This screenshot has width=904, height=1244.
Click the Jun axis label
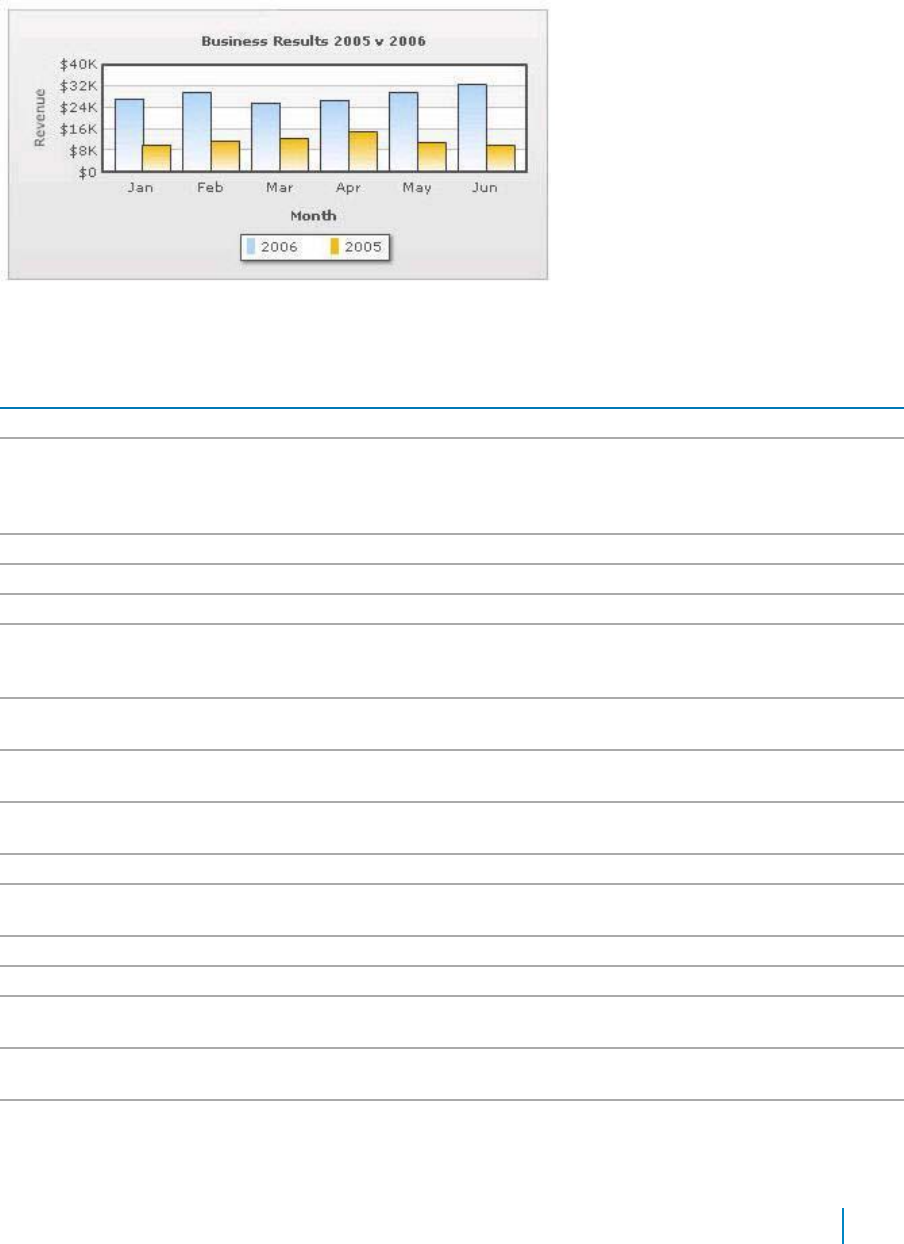pos(485,188)
